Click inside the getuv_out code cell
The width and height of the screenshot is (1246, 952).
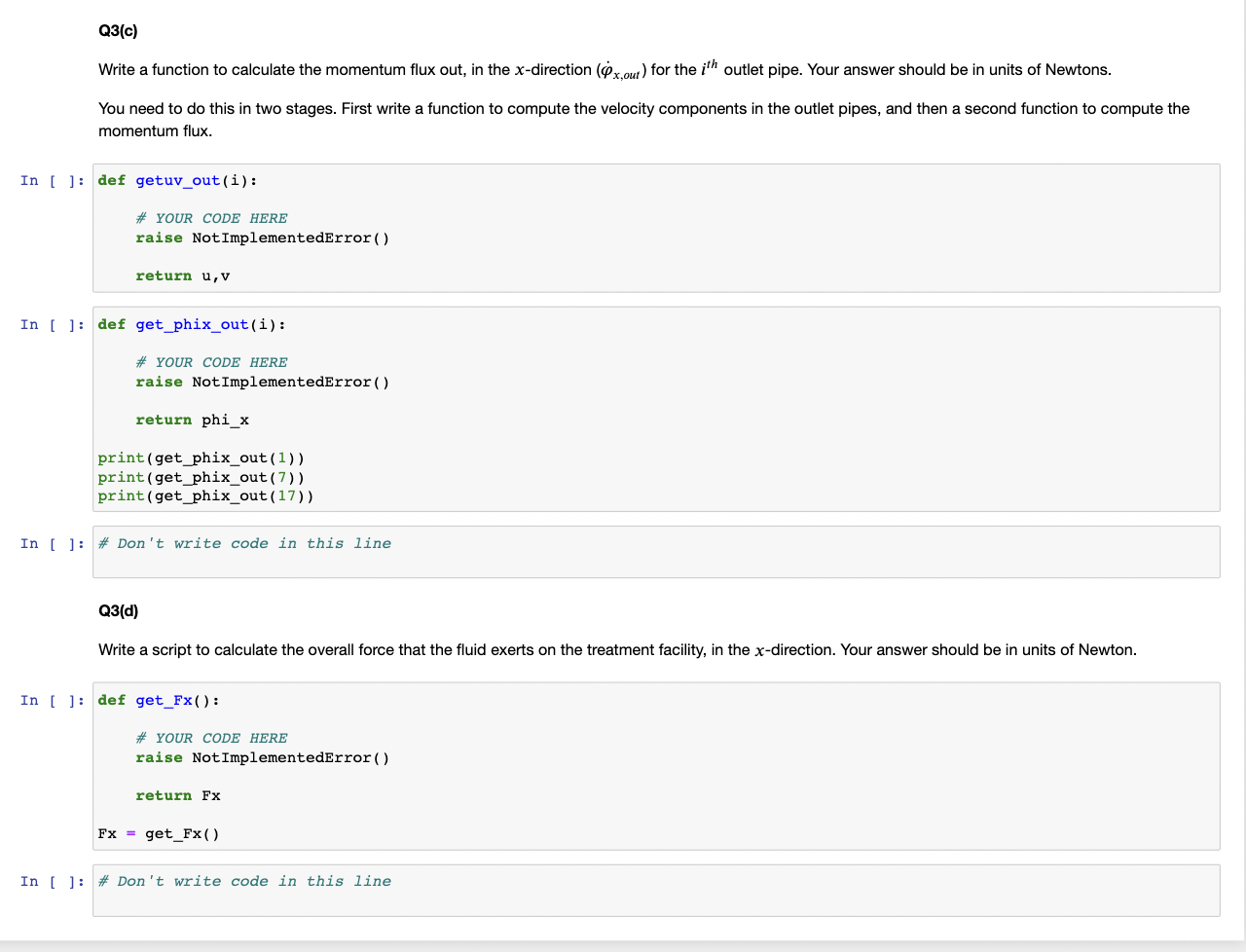pos(656,228)
